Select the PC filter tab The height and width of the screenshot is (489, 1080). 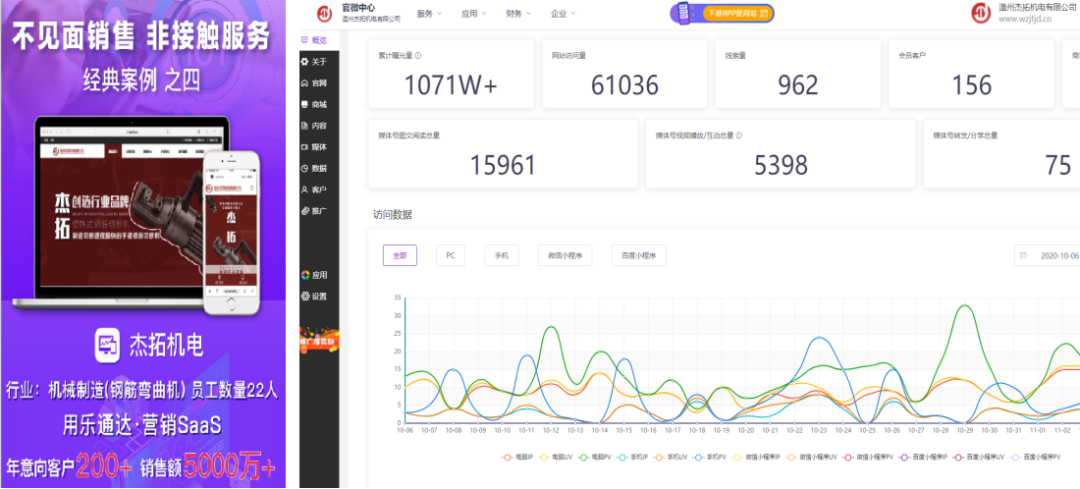tap(450, 255)
